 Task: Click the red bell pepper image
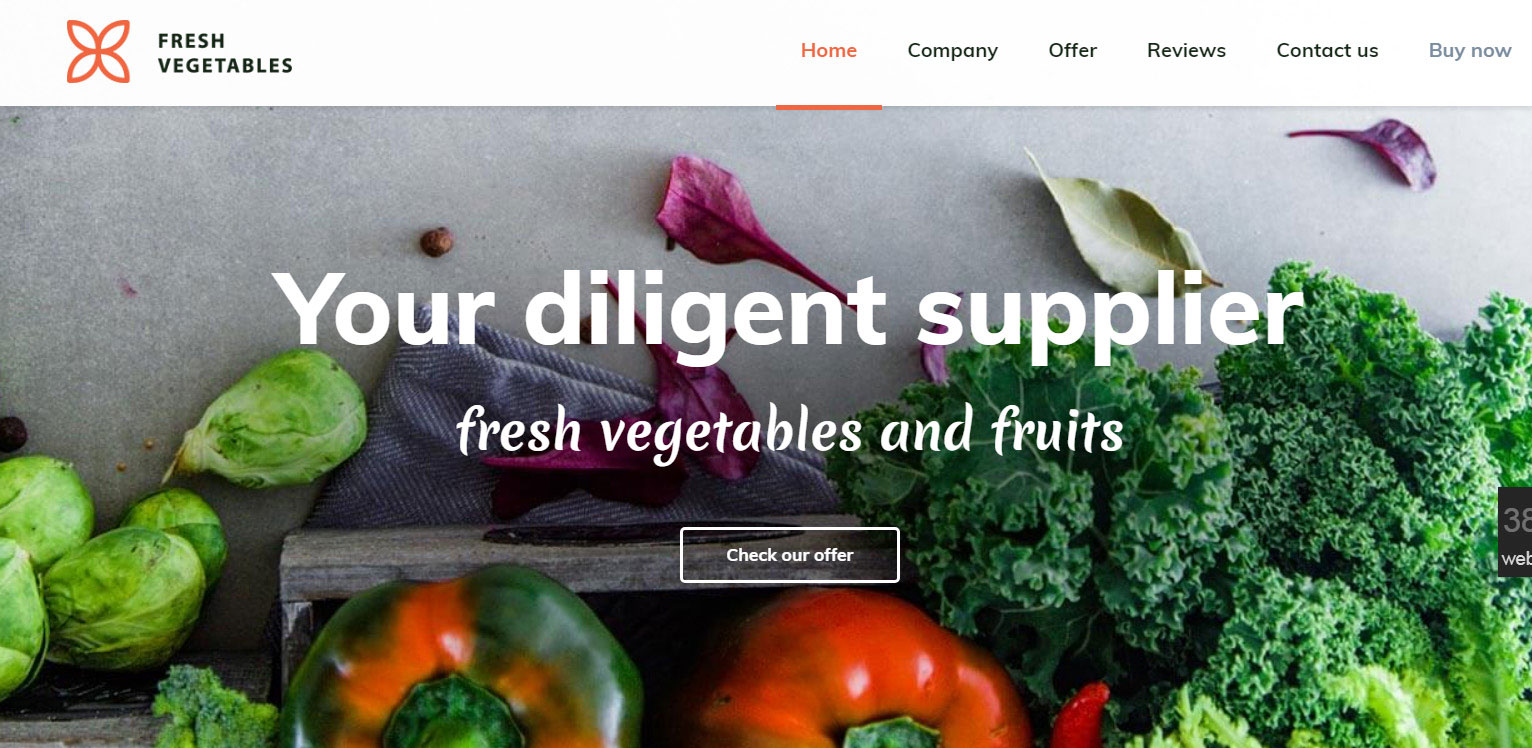(850, 670)
